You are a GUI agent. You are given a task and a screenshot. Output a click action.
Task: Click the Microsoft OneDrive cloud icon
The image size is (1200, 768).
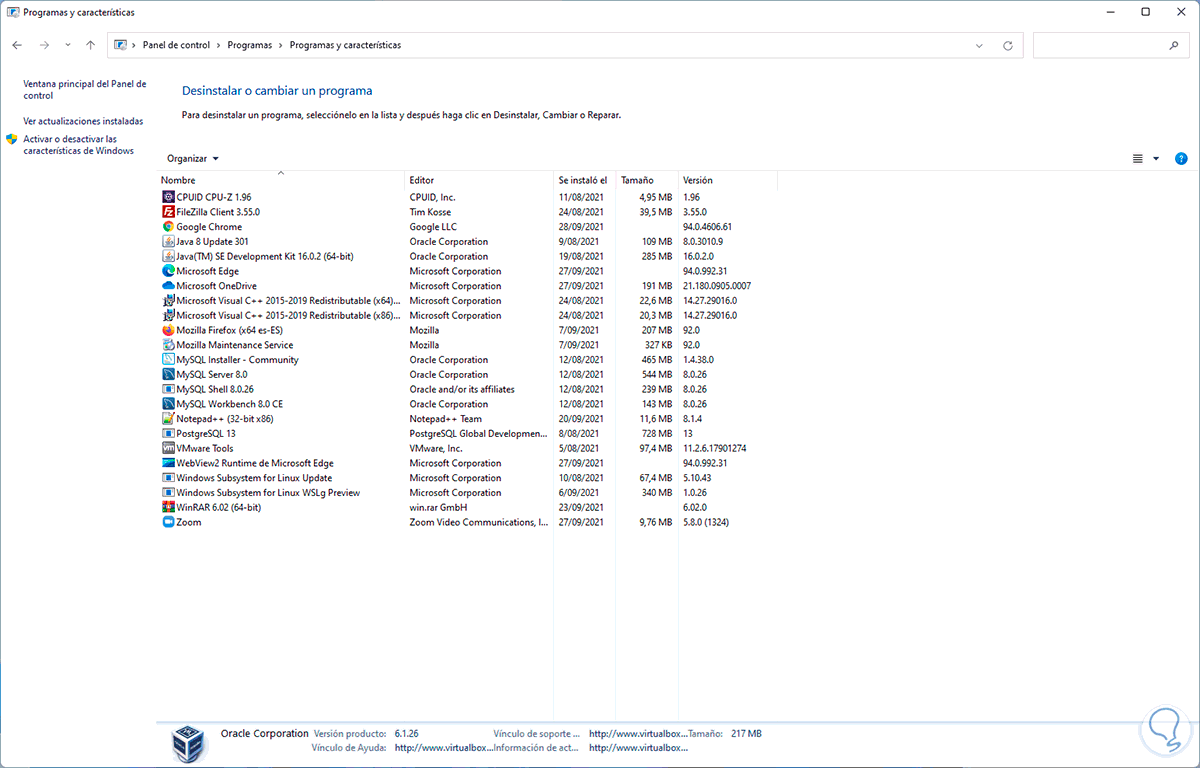[168, 286]
